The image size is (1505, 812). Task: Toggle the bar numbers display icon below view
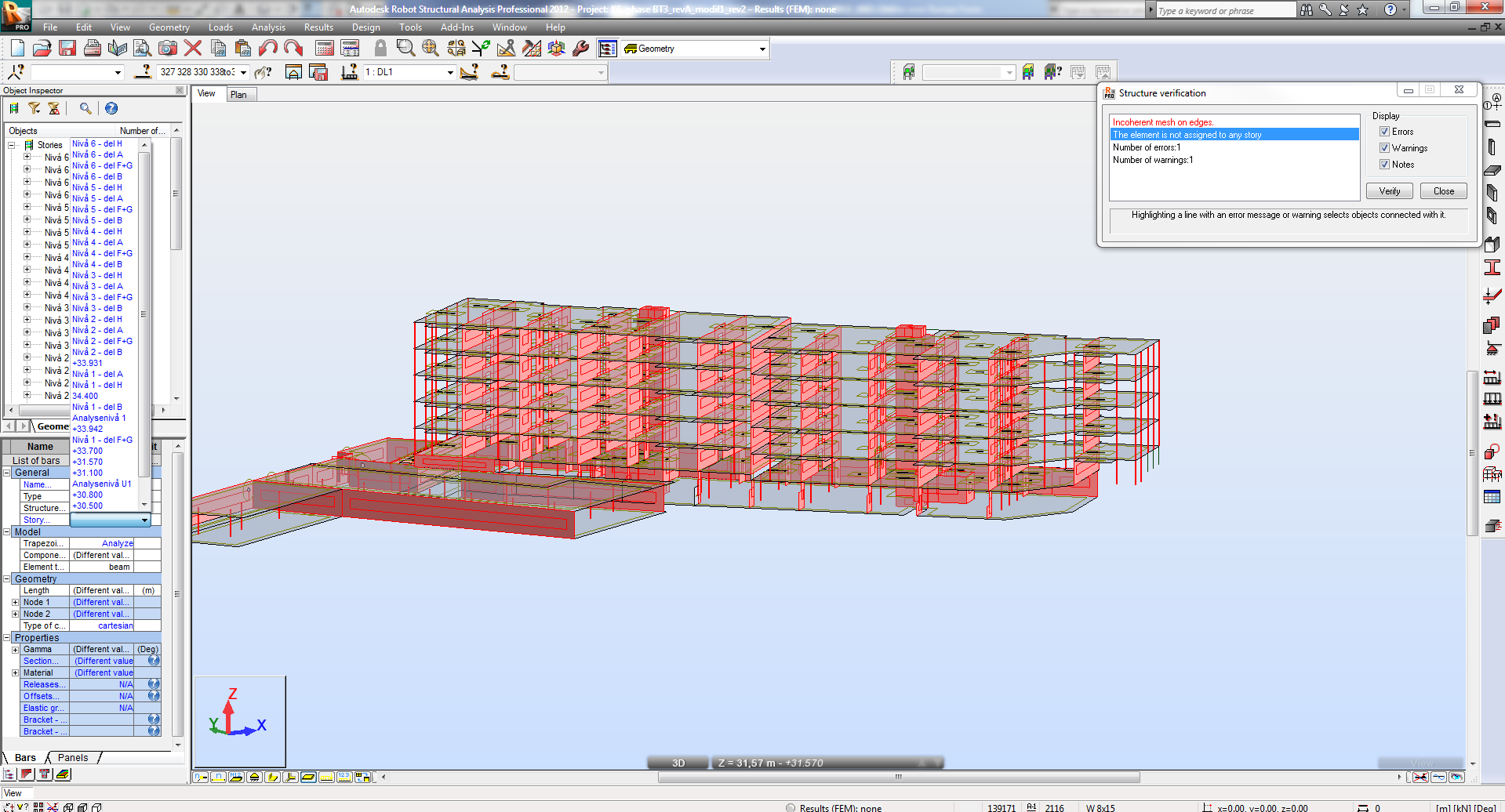pos(218,777)
